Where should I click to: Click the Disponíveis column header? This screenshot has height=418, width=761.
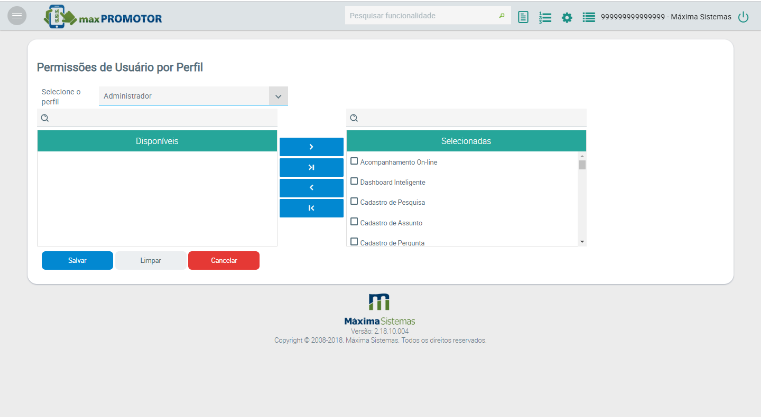coord(157,141)
